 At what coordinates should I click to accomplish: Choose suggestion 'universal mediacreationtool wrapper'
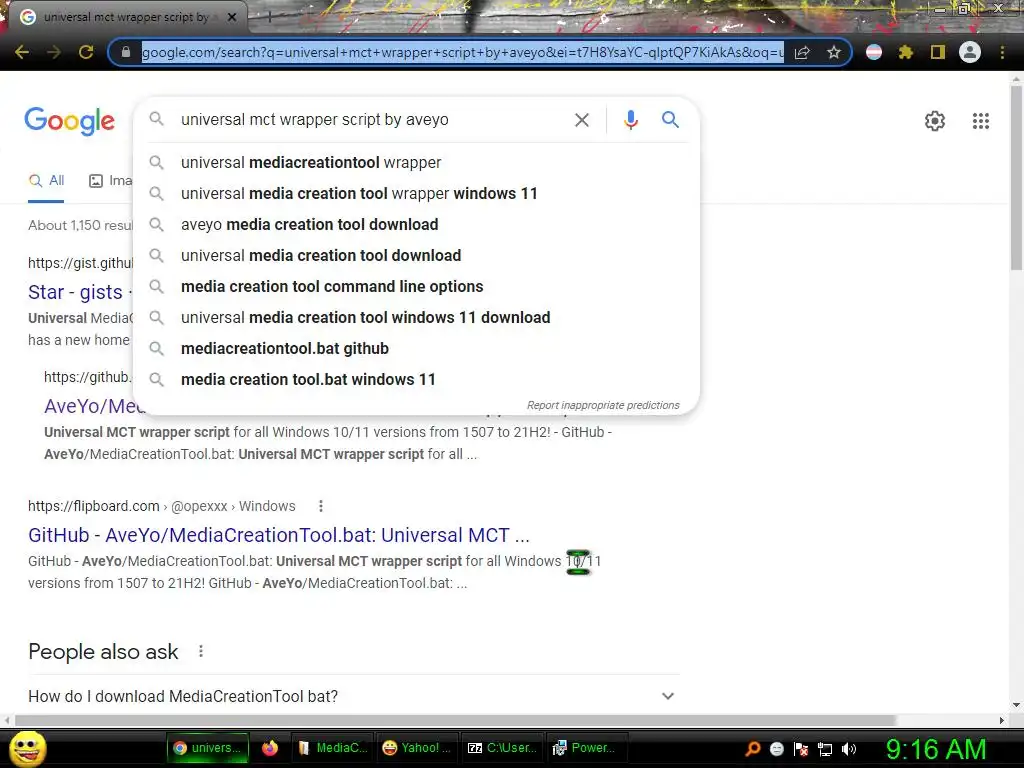pos(417,163)
